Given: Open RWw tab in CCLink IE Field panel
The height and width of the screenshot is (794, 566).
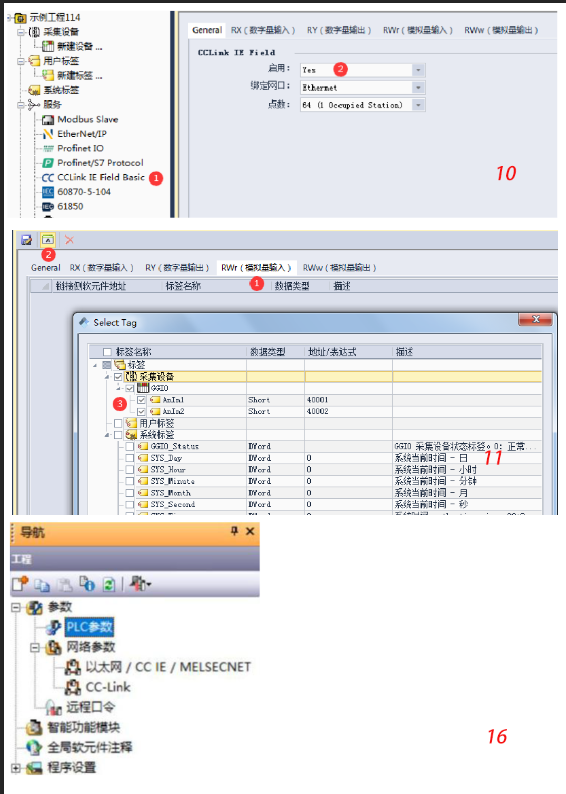Looking at the screenshot, I should (x=501, y=30).
